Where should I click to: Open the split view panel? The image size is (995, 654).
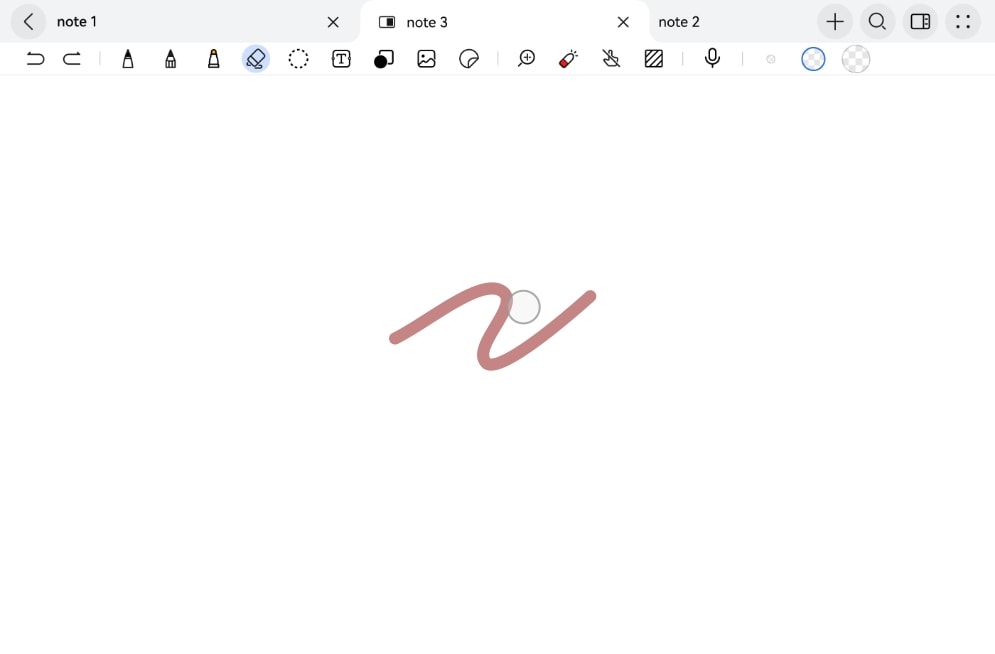[919, 21]
